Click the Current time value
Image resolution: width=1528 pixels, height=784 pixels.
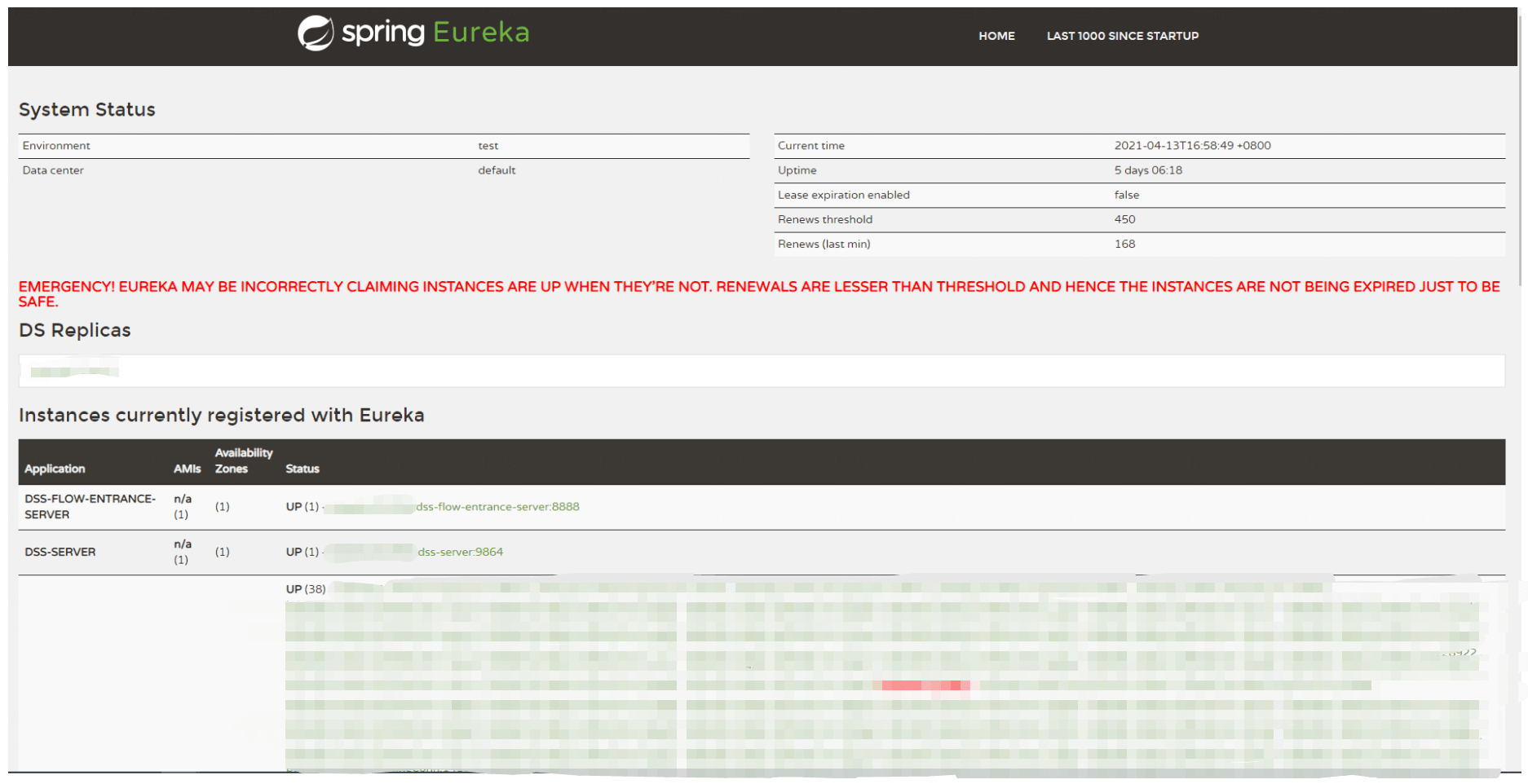pyautogui.click(x=1192, y=146)
